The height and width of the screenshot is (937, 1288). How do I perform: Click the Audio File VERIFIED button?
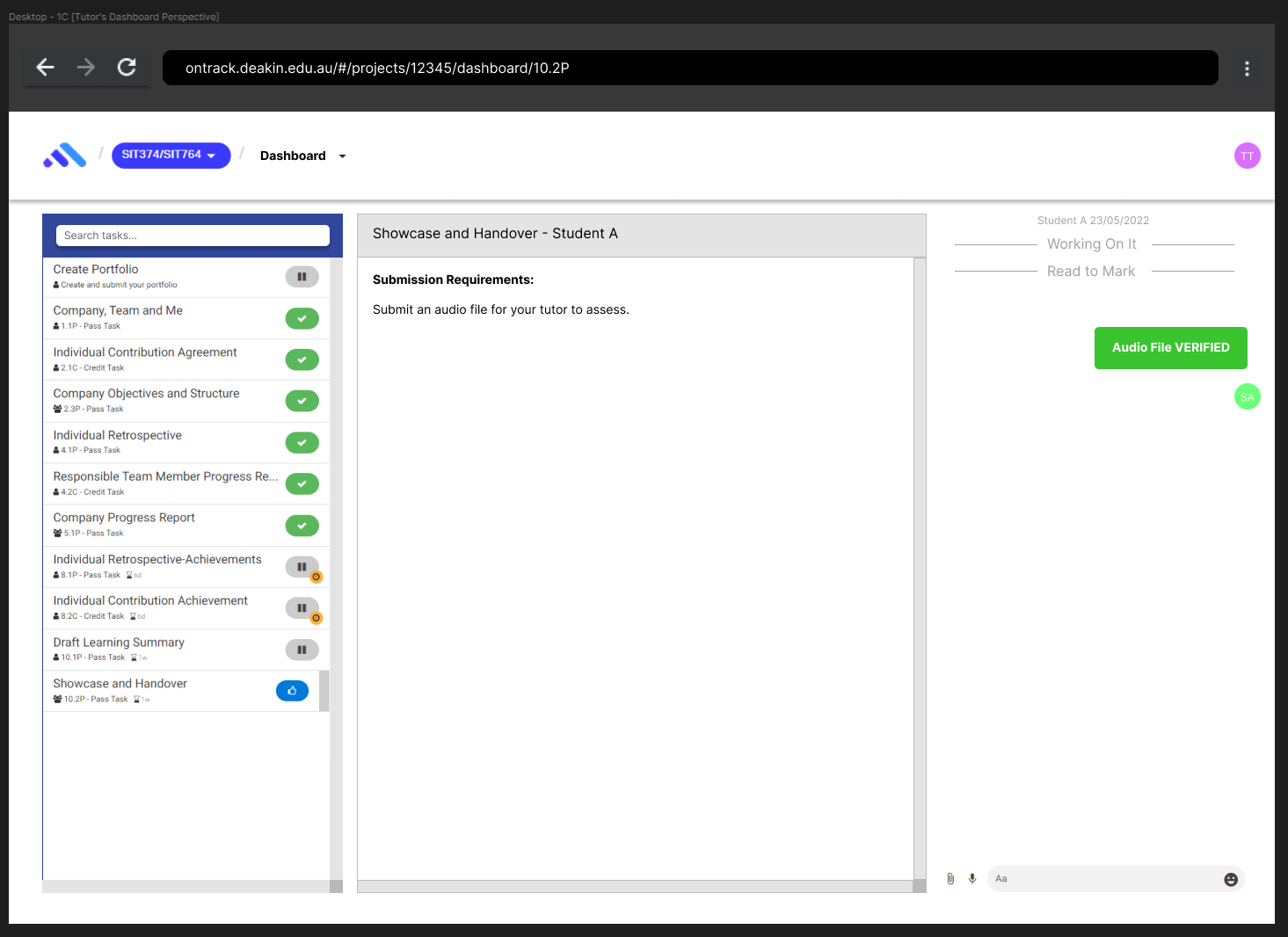(x=1170, y=348)
